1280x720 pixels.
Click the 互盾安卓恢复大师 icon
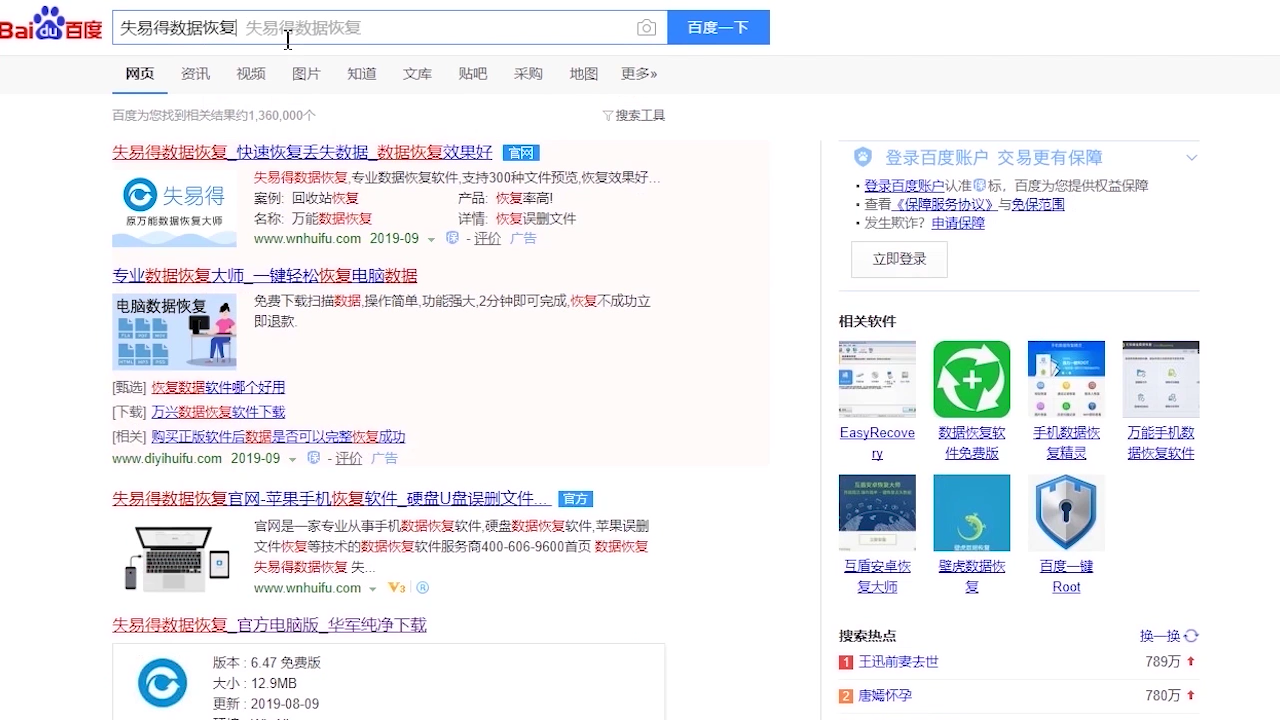[877, 513]
